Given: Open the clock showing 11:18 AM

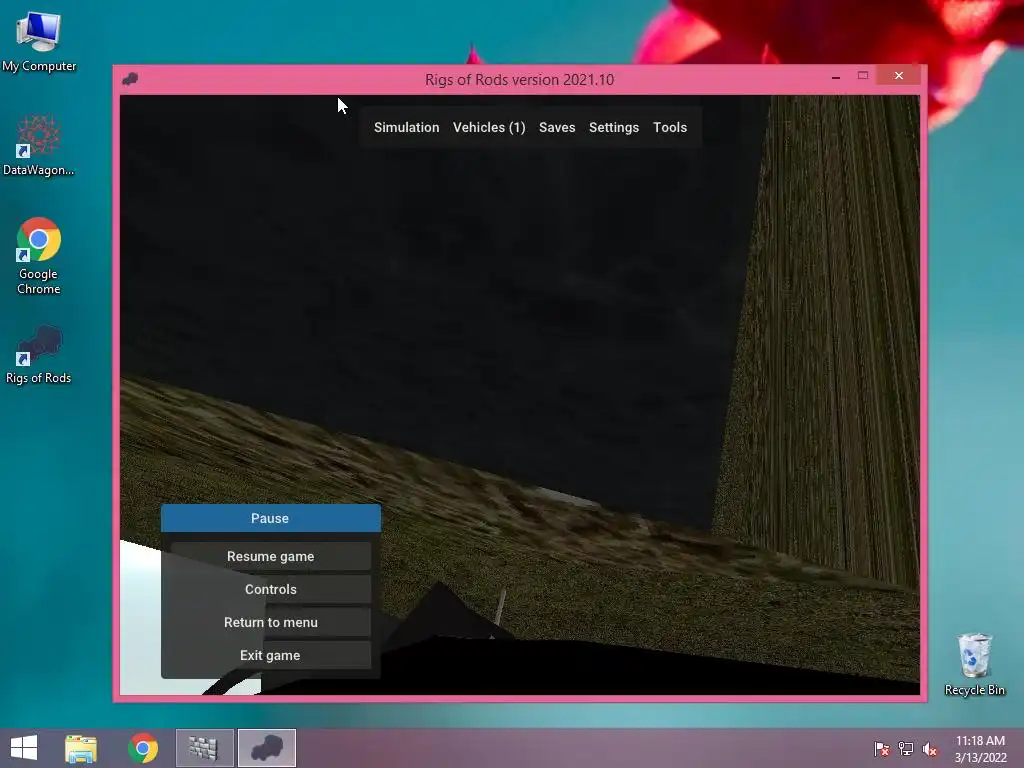Looking at the screenshot, I should 980,749.
